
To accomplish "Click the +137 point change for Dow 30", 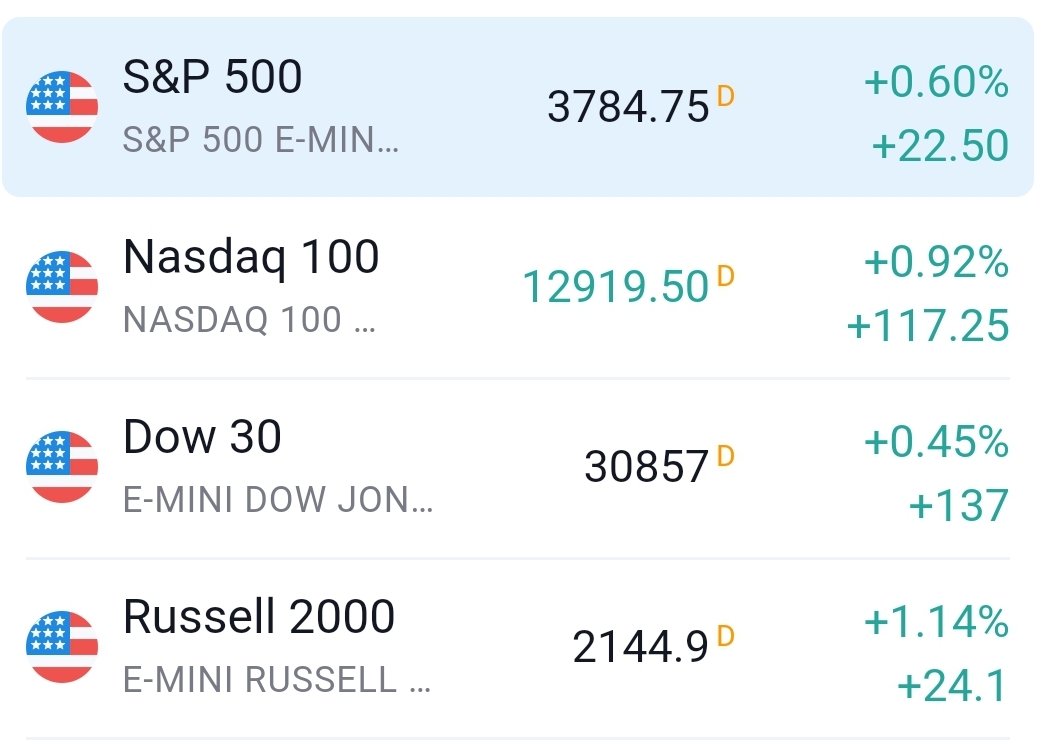I will [958, 507].
